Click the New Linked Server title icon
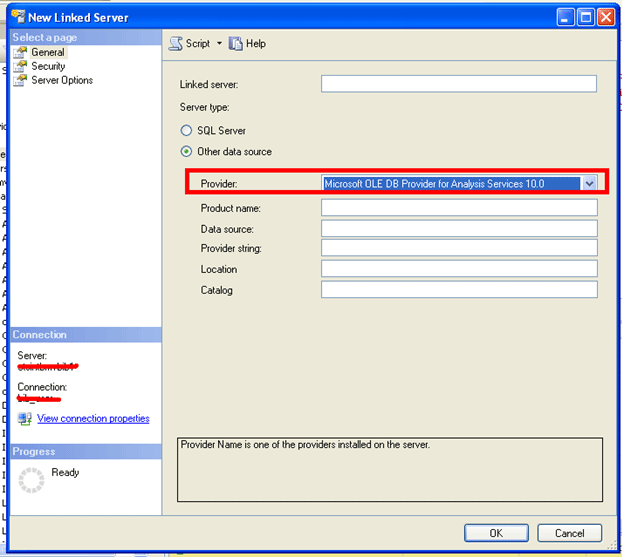Viewport: 622px width, 557px height. (x=18, y=17)
